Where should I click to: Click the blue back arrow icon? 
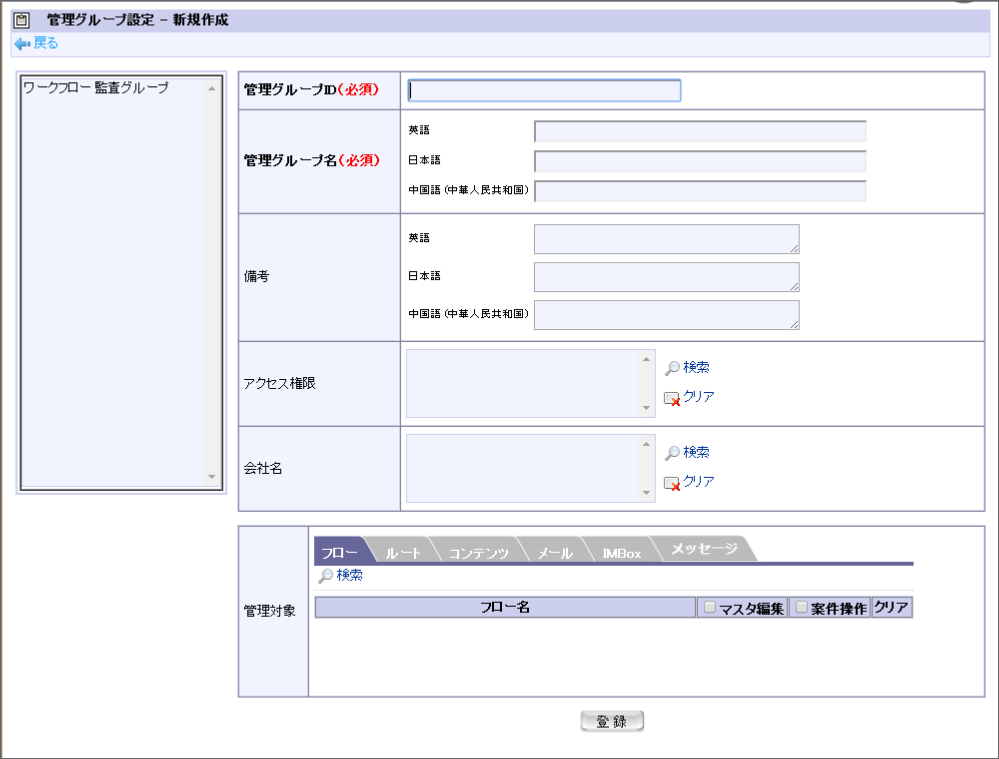coord(22,43)
